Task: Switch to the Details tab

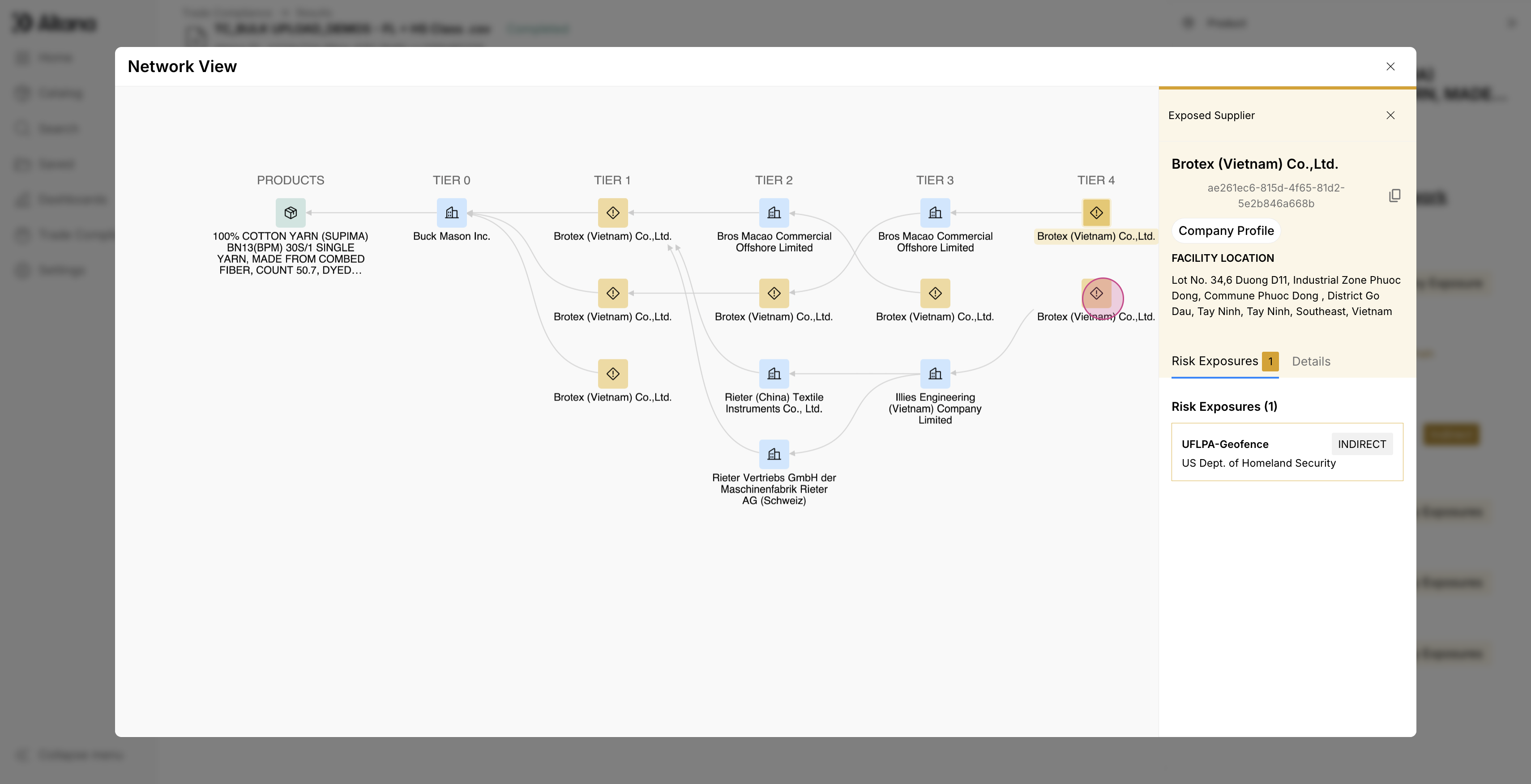Action: click(1310, 361)
